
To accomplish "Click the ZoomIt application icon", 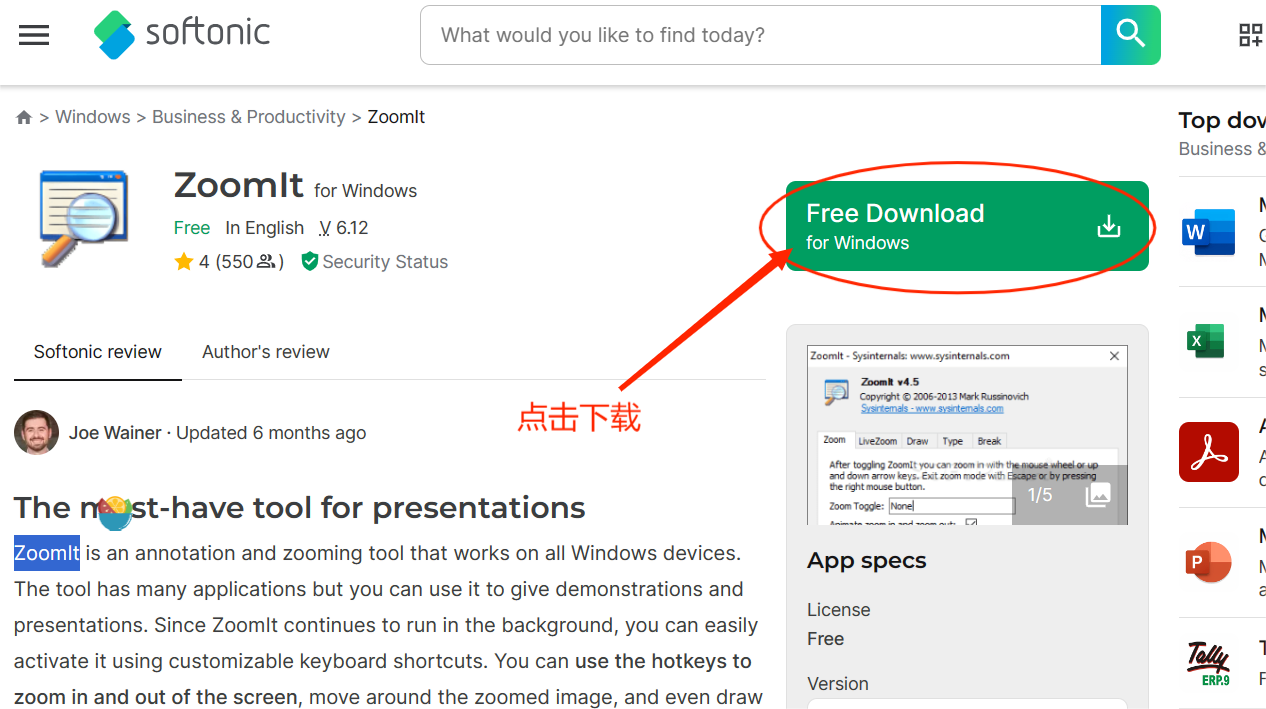I will (x=84, y=218).
